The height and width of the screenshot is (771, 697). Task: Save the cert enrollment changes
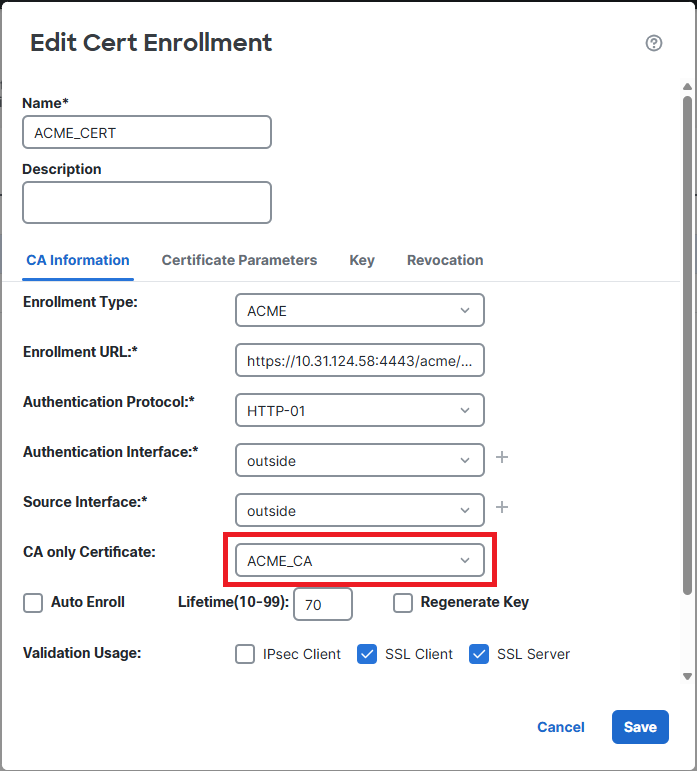[x=640, y=727]
